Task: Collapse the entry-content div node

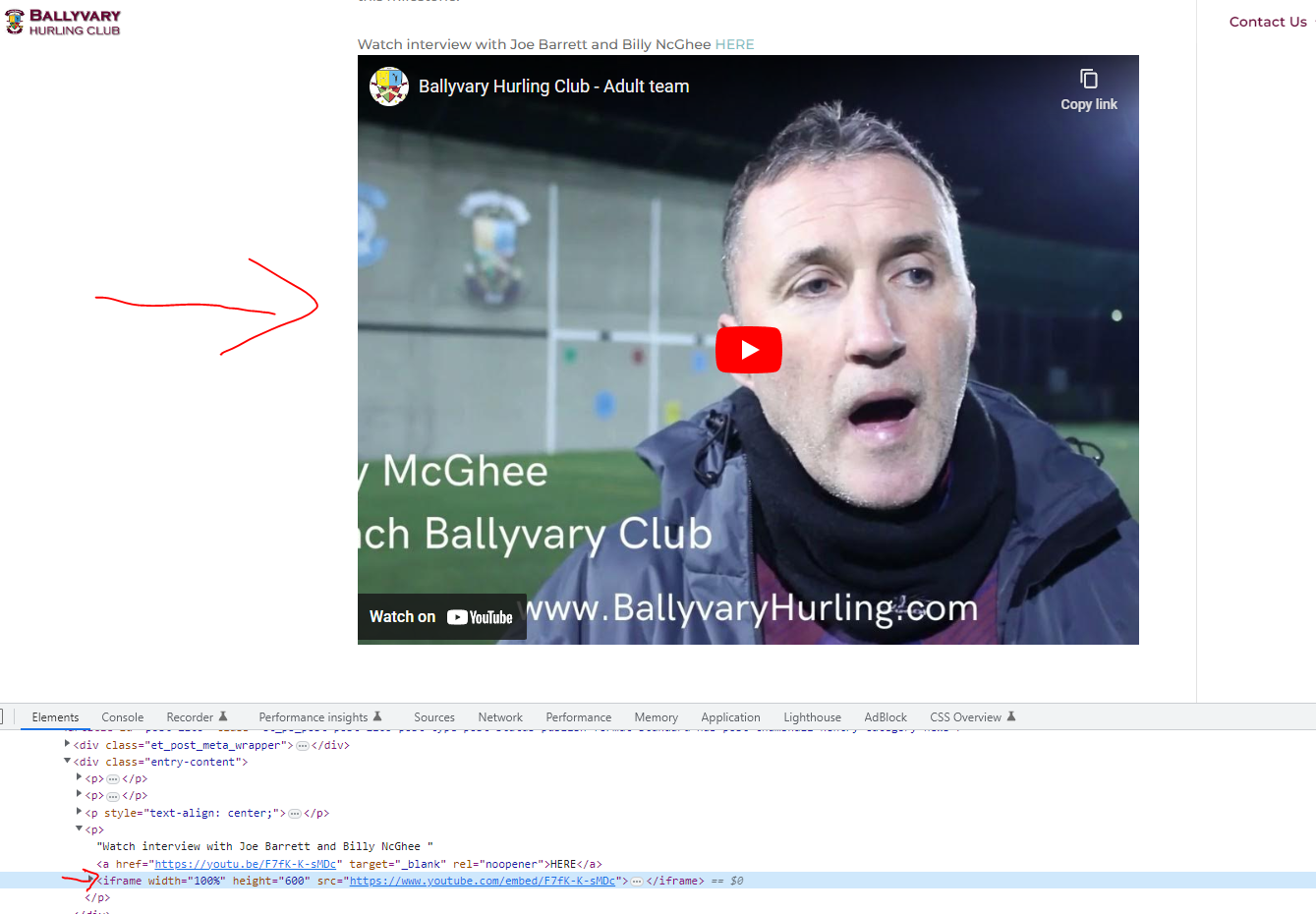Action: [x=67, y=761]
